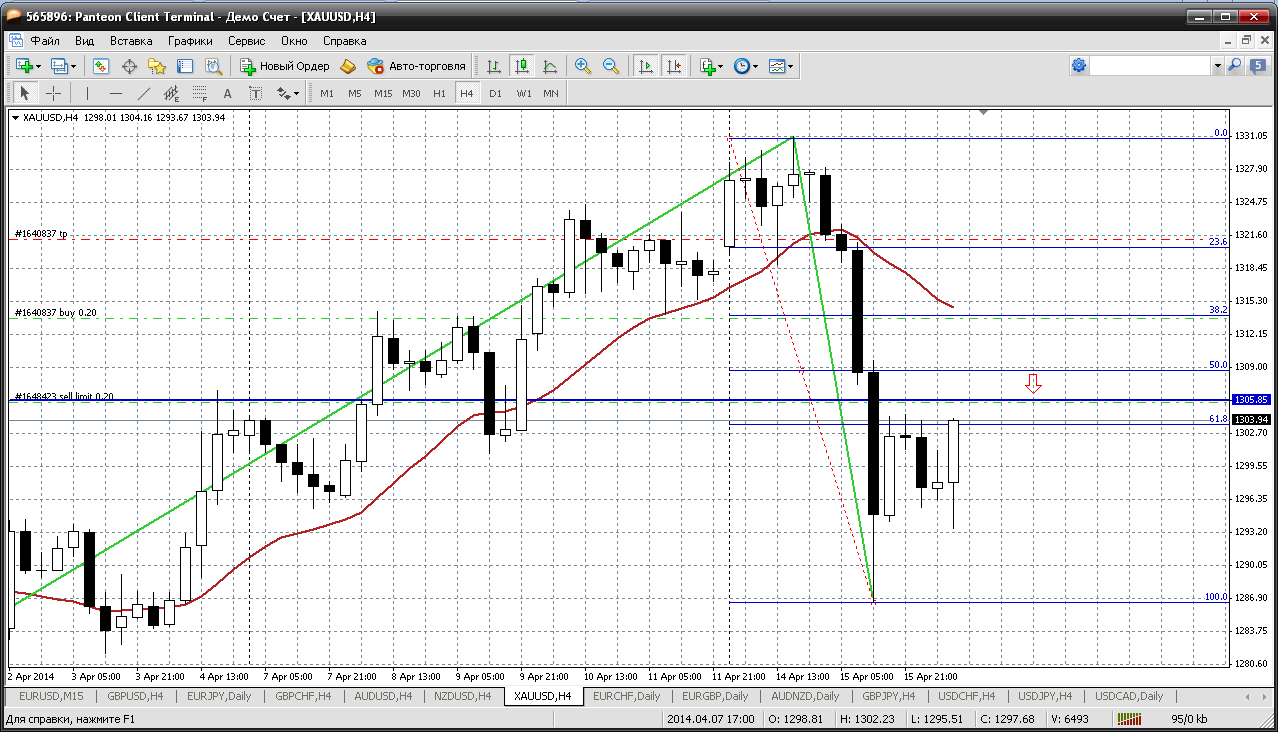Select the W1 timeframe button
1278x732 pixels.
click(523, 93)
